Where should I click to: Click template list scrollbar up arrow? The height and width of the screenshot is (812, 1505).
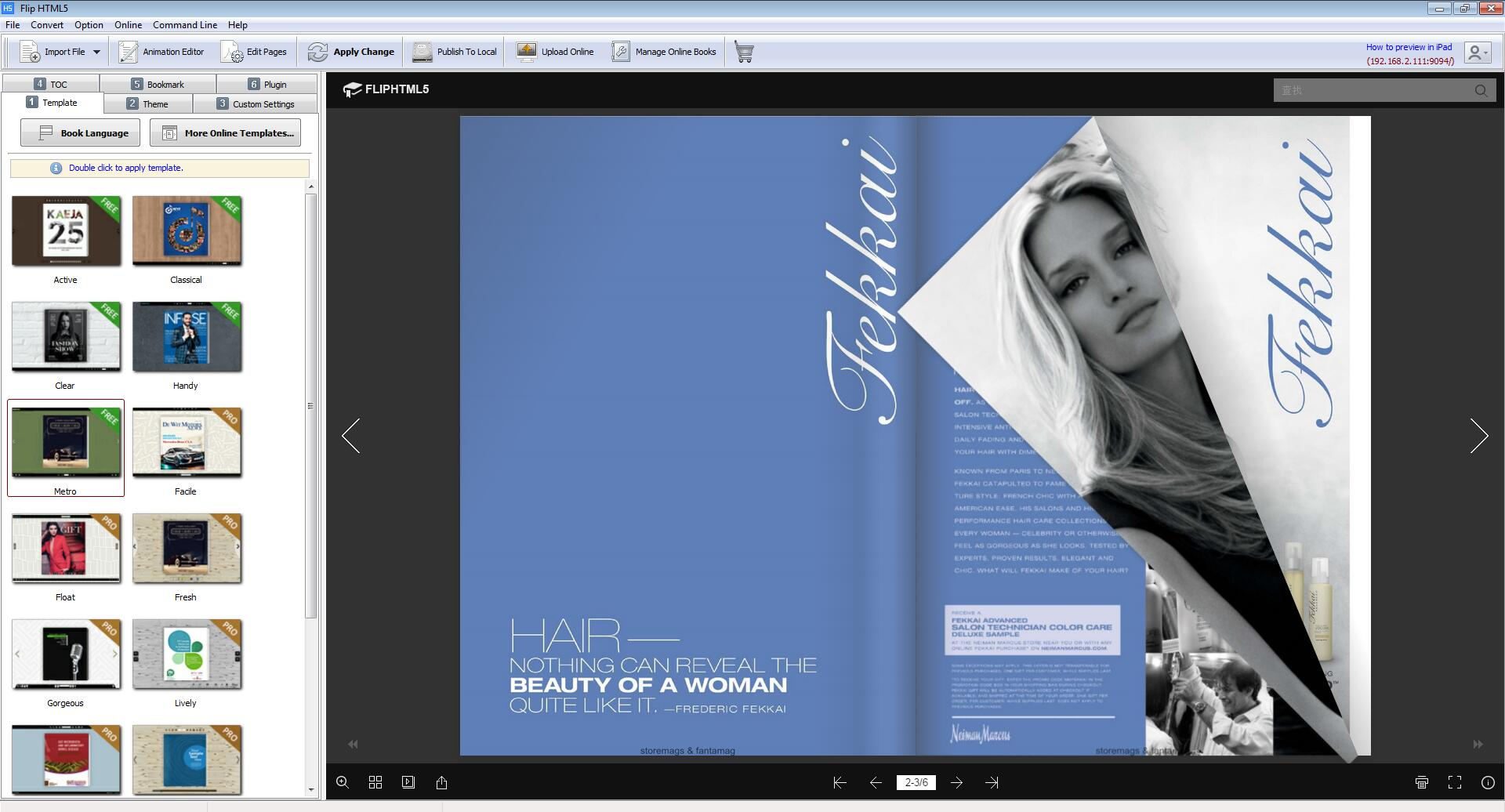click(x=311, y=187)
